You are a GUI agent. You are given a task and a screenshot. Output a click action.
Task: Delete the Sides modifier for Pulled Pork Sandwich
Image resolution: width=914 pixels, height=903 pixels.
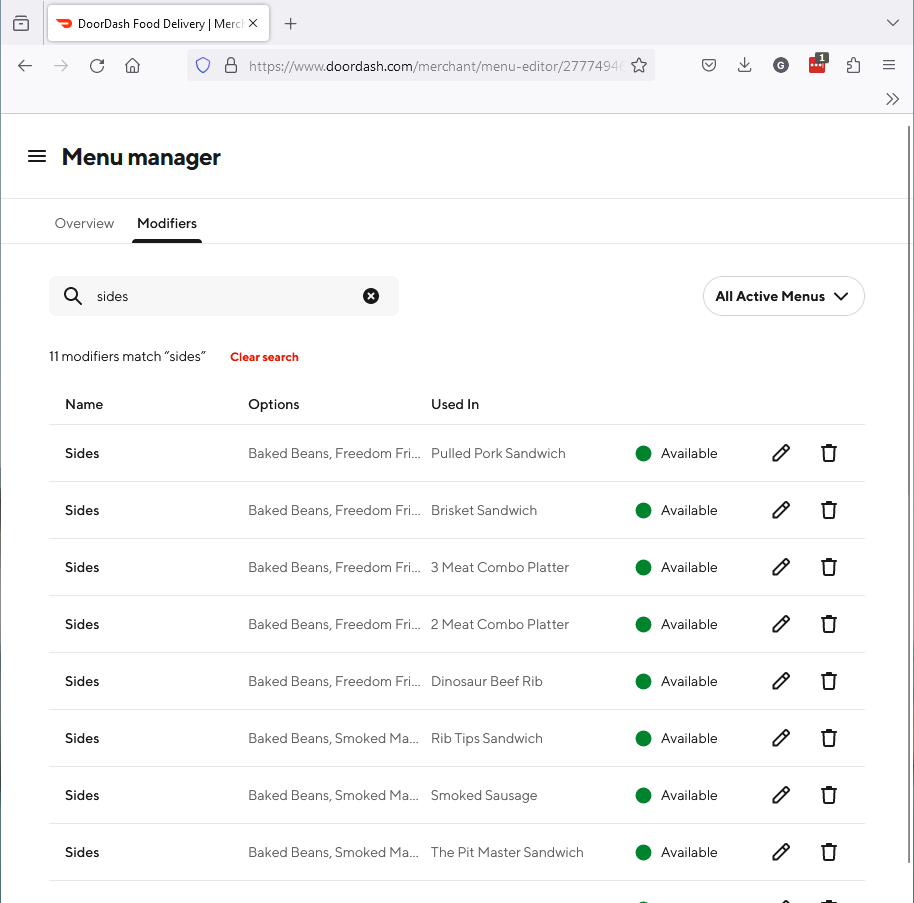(x=829, y=453)
